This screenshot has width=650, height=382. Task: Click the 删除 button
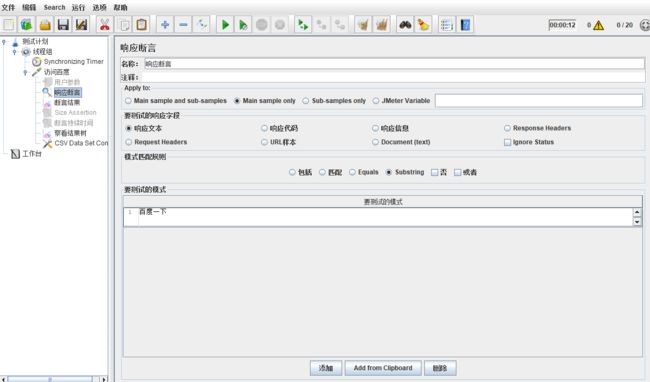pyautogui.click(x=440, y=368)
